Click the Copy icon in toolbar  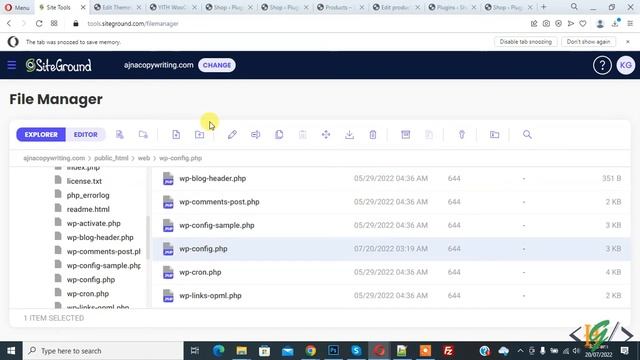point(279,134)
